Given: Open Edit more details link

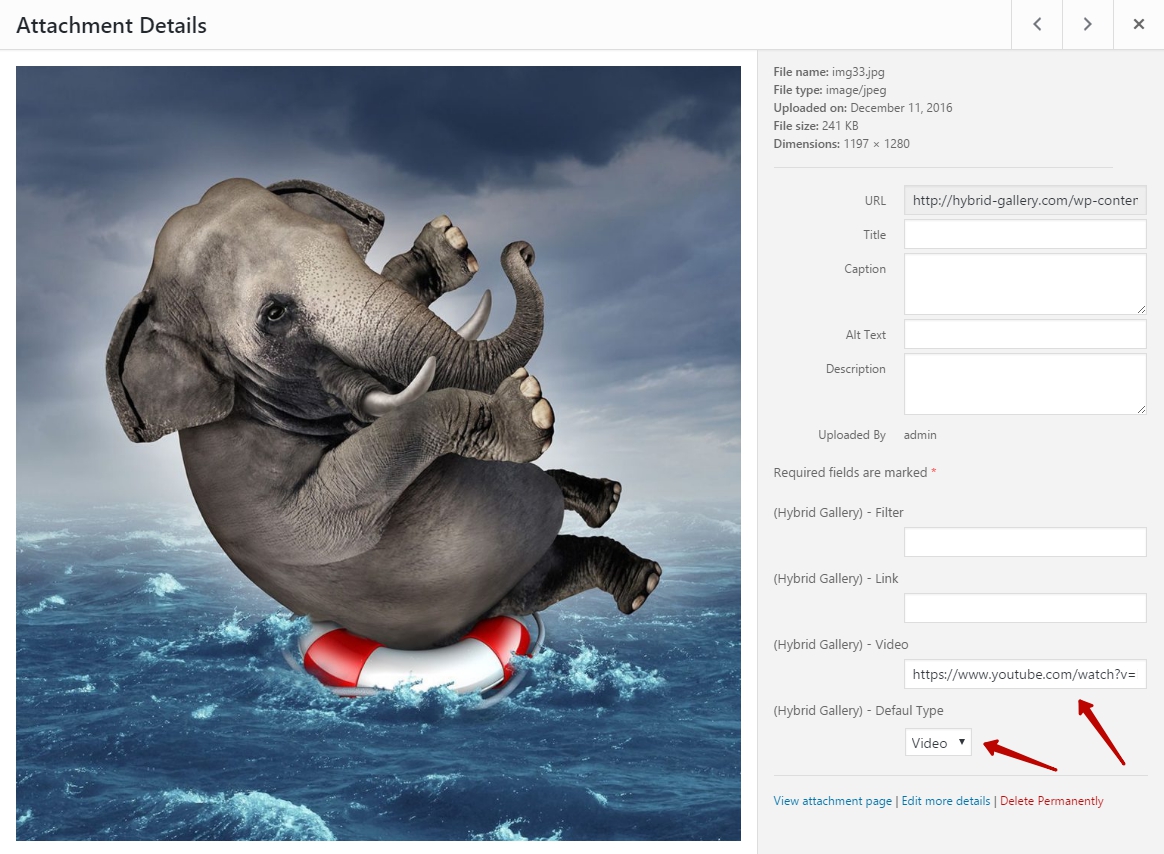Looking at the screenshot, I should pos(946,801).
